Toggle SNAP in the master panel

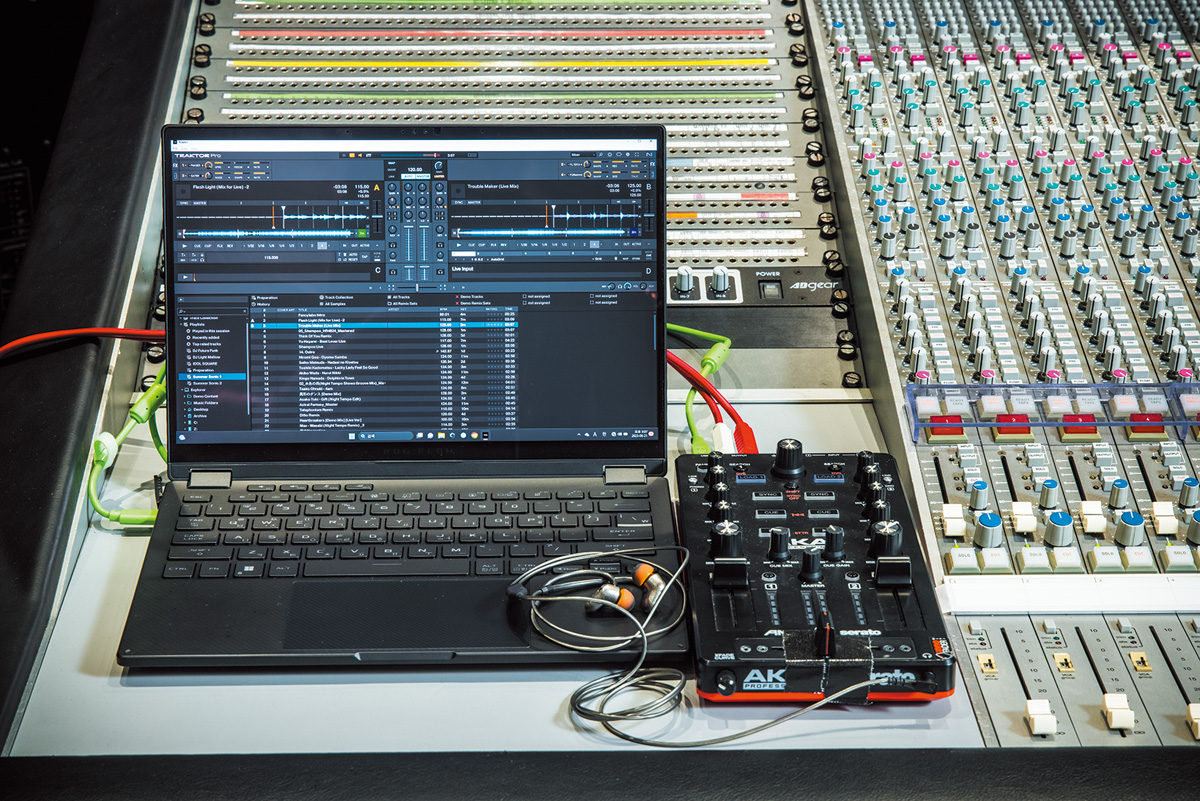pyautogui.click(x=391, y=164)
